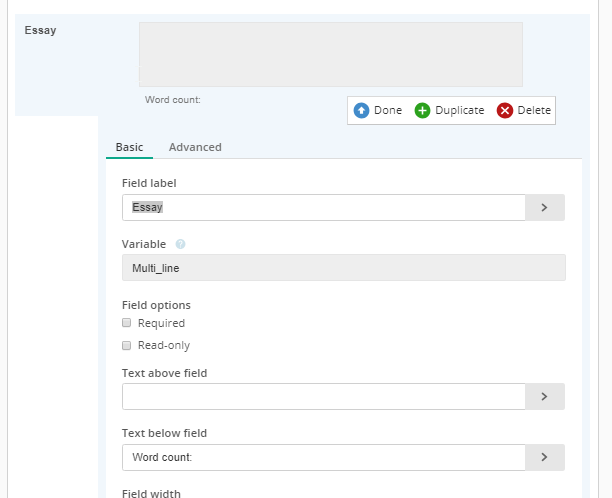The height and width of the screenshot is (498, 612).
Task: Click the Done button text
Action: 388,110
